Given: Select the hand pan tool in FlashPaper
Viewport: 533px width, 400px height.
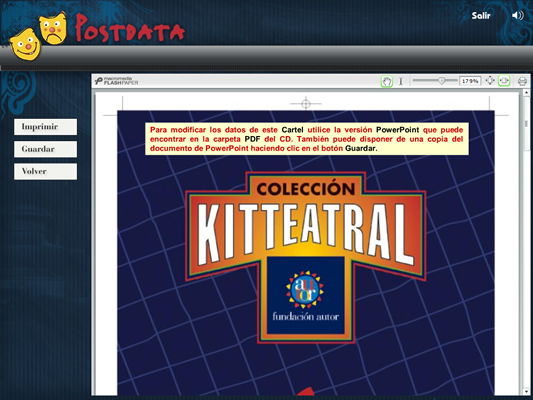Looking at the screenshot, I should click(x=386, y=81).
